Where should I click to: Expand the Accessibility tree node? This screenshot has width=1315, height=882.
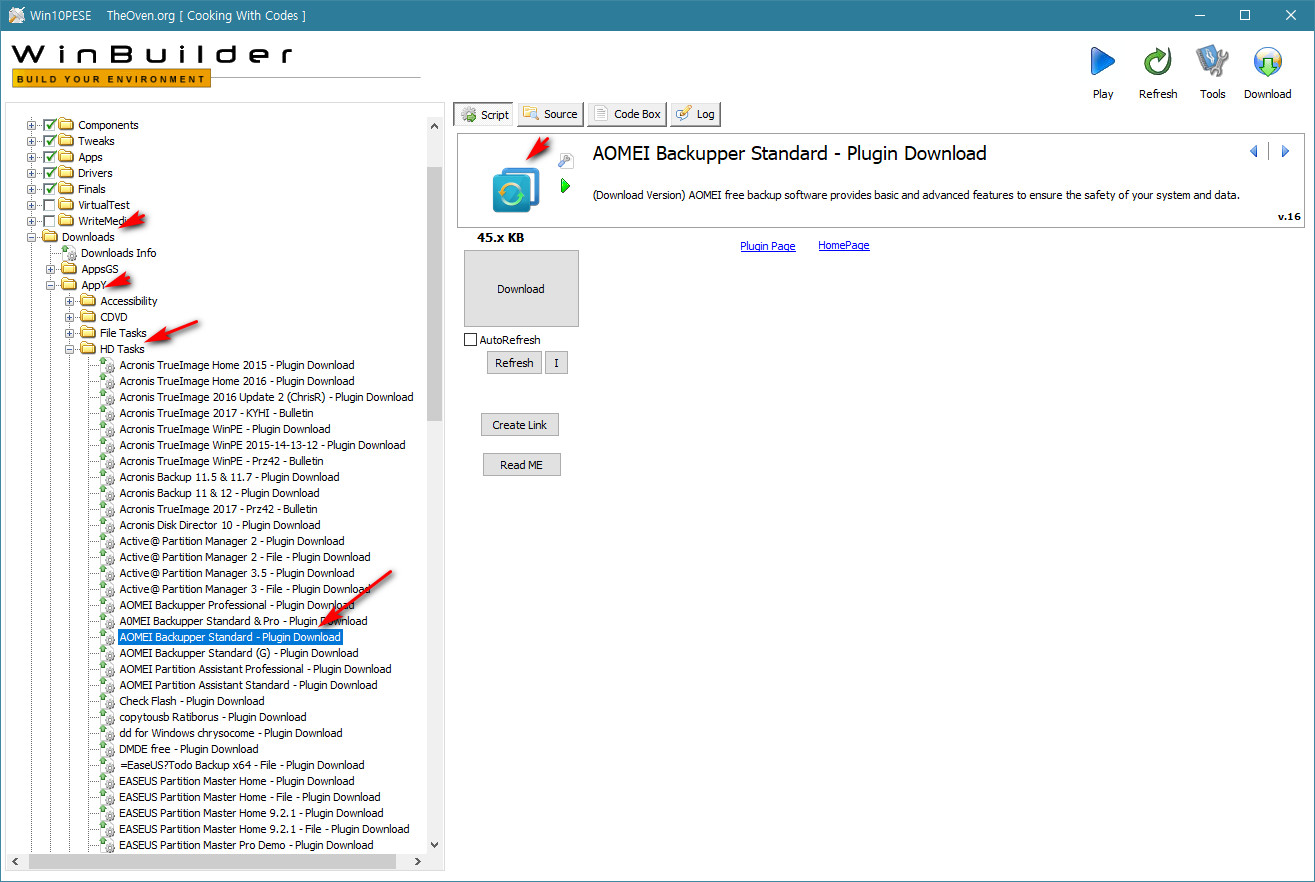tap(70, 301)
